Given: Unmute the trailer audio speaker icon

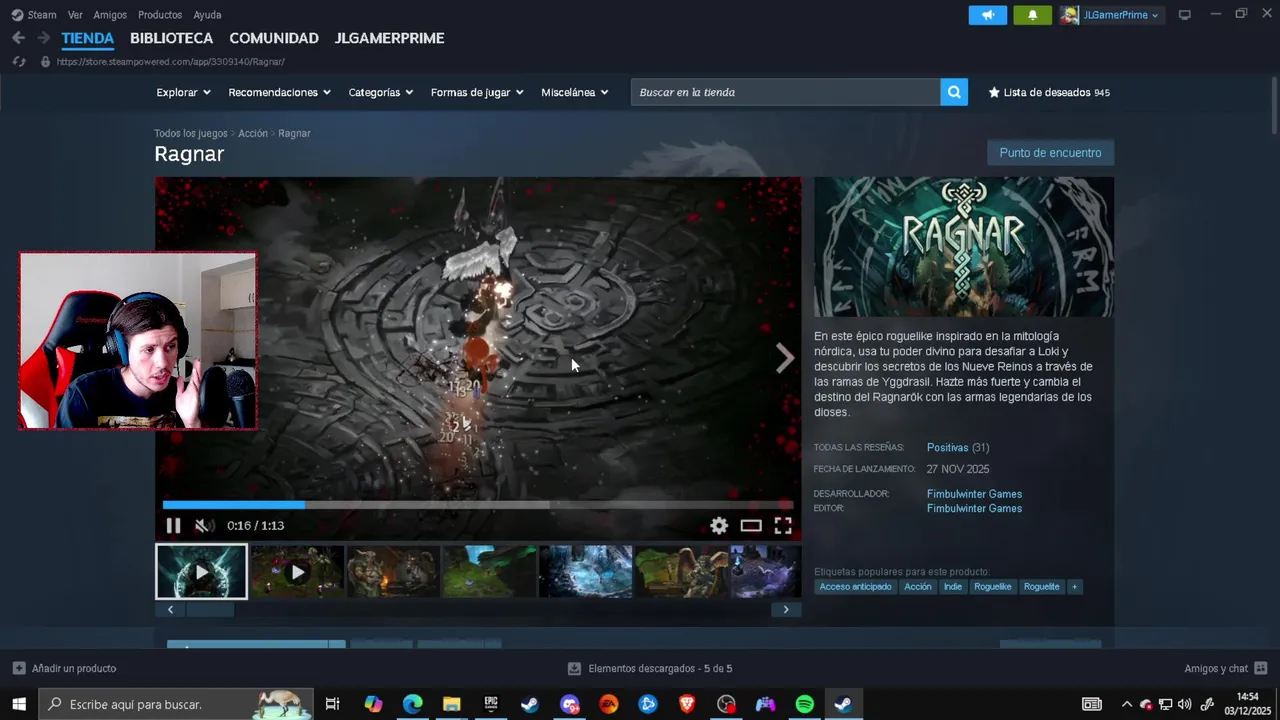Looking at the screenshot, I should click(204, 525).
